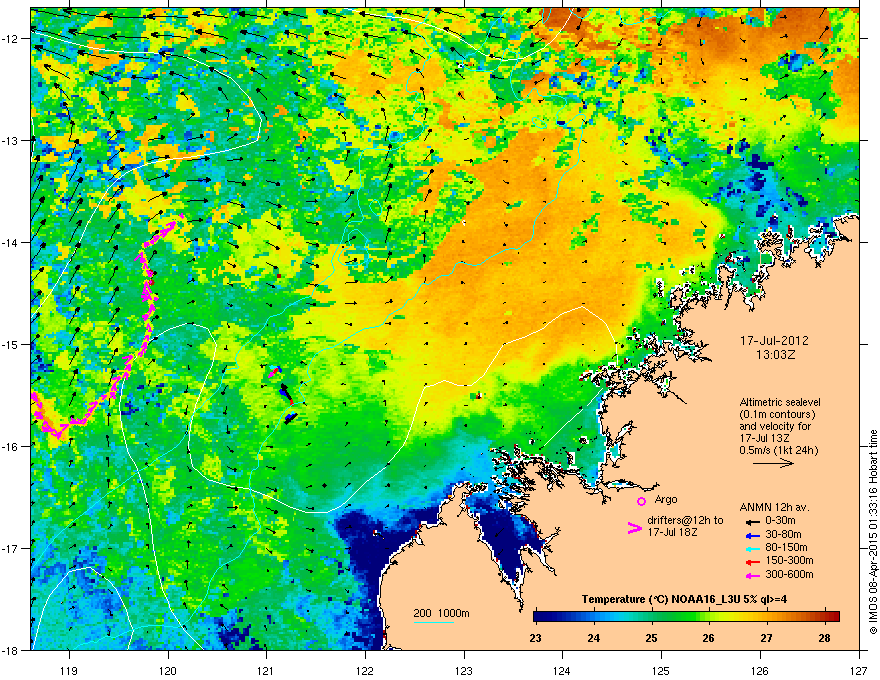Click the '150-300m' depth label
This screenshot has width=880, height=680.
pos(789,560)
